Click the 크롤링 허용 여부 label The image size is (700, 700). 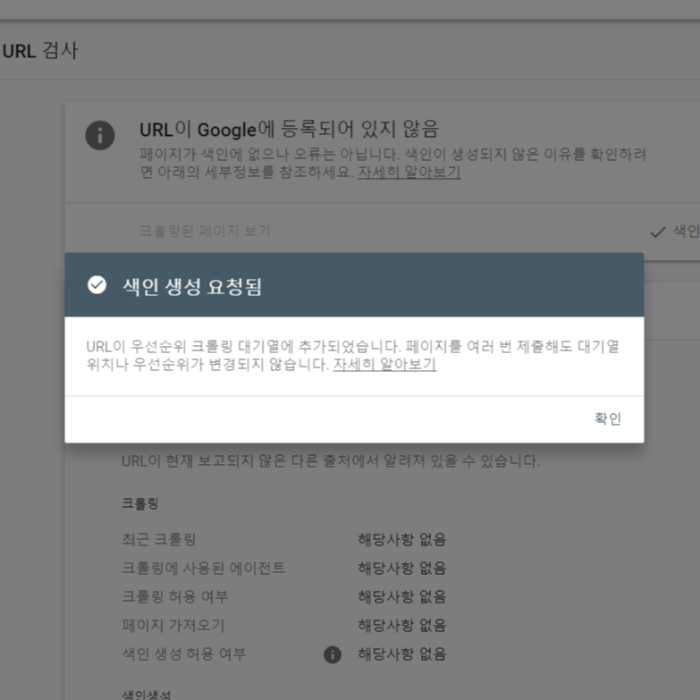(175, 596)
